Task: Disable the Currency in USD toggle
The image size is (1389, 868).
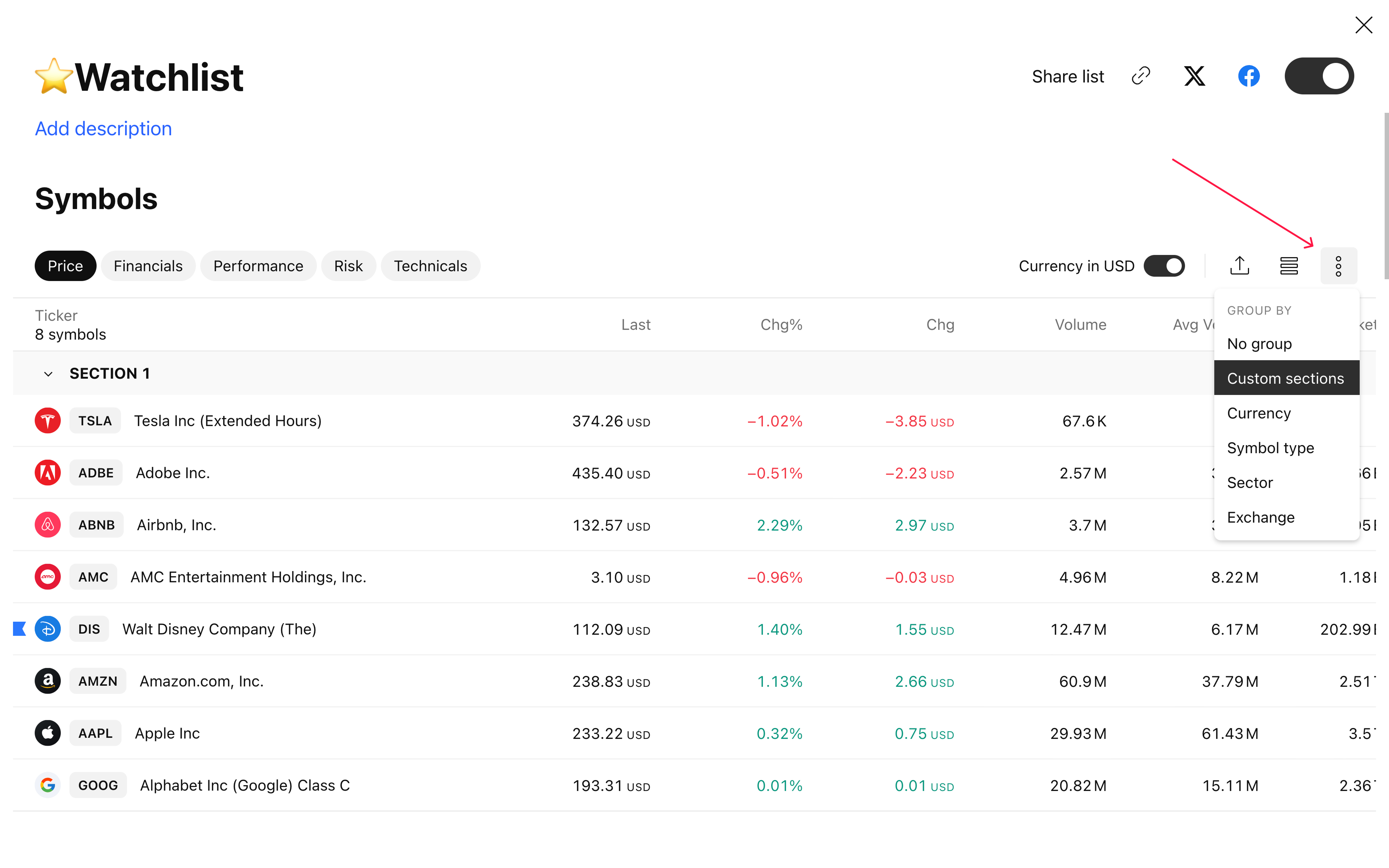Action: coord(1164,266)
